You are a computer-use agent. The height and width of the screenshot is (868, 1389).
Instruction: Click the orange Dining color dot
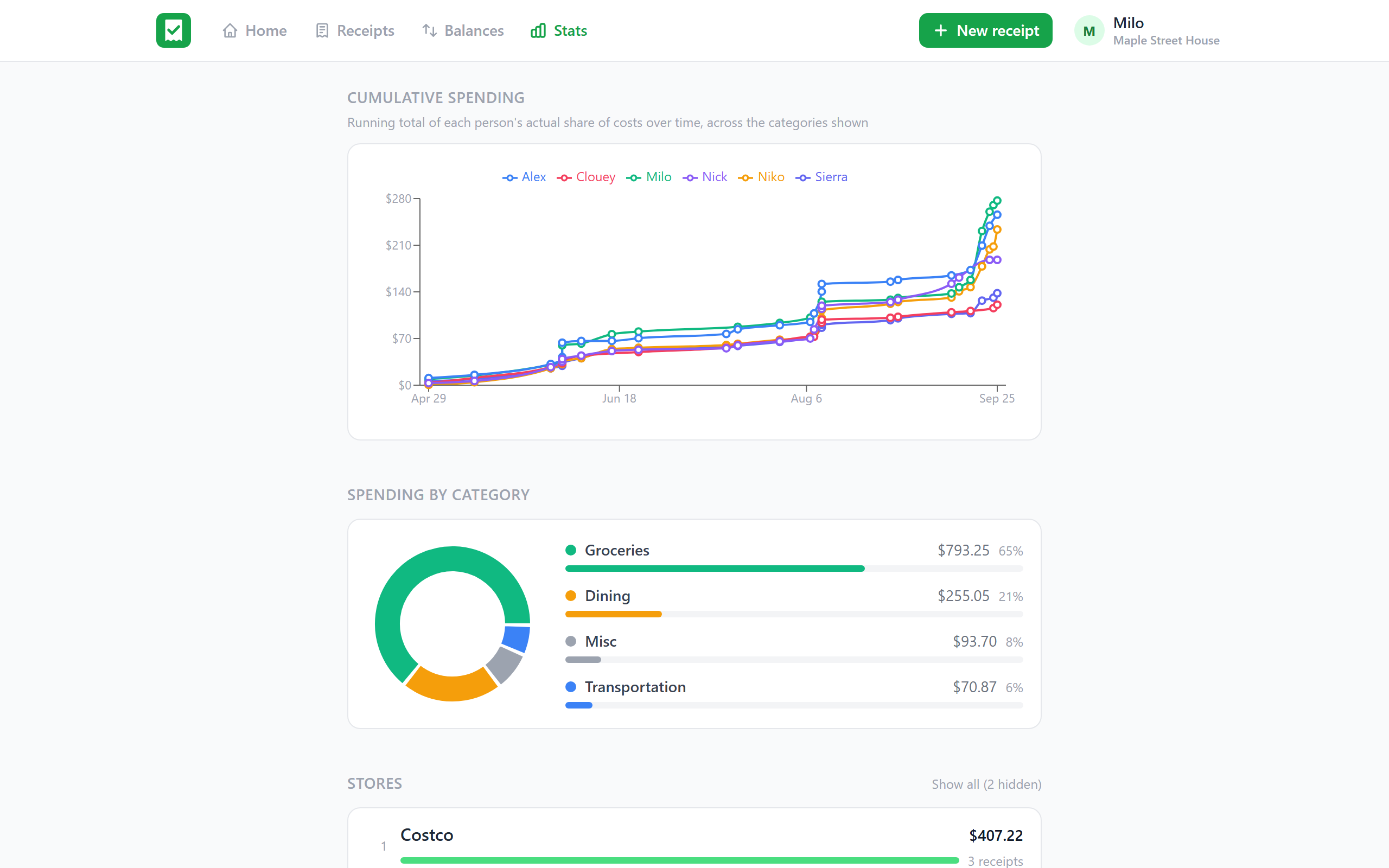click(x=571, y=595)
